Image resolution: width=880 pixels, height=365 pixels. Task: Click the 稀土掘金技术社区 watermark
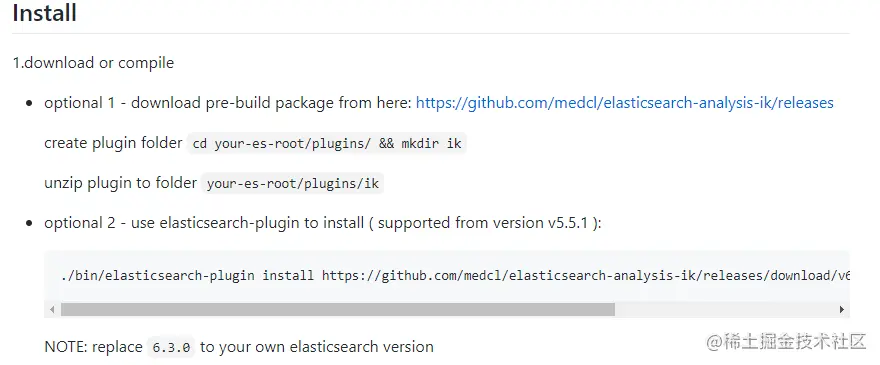point(786,342)
